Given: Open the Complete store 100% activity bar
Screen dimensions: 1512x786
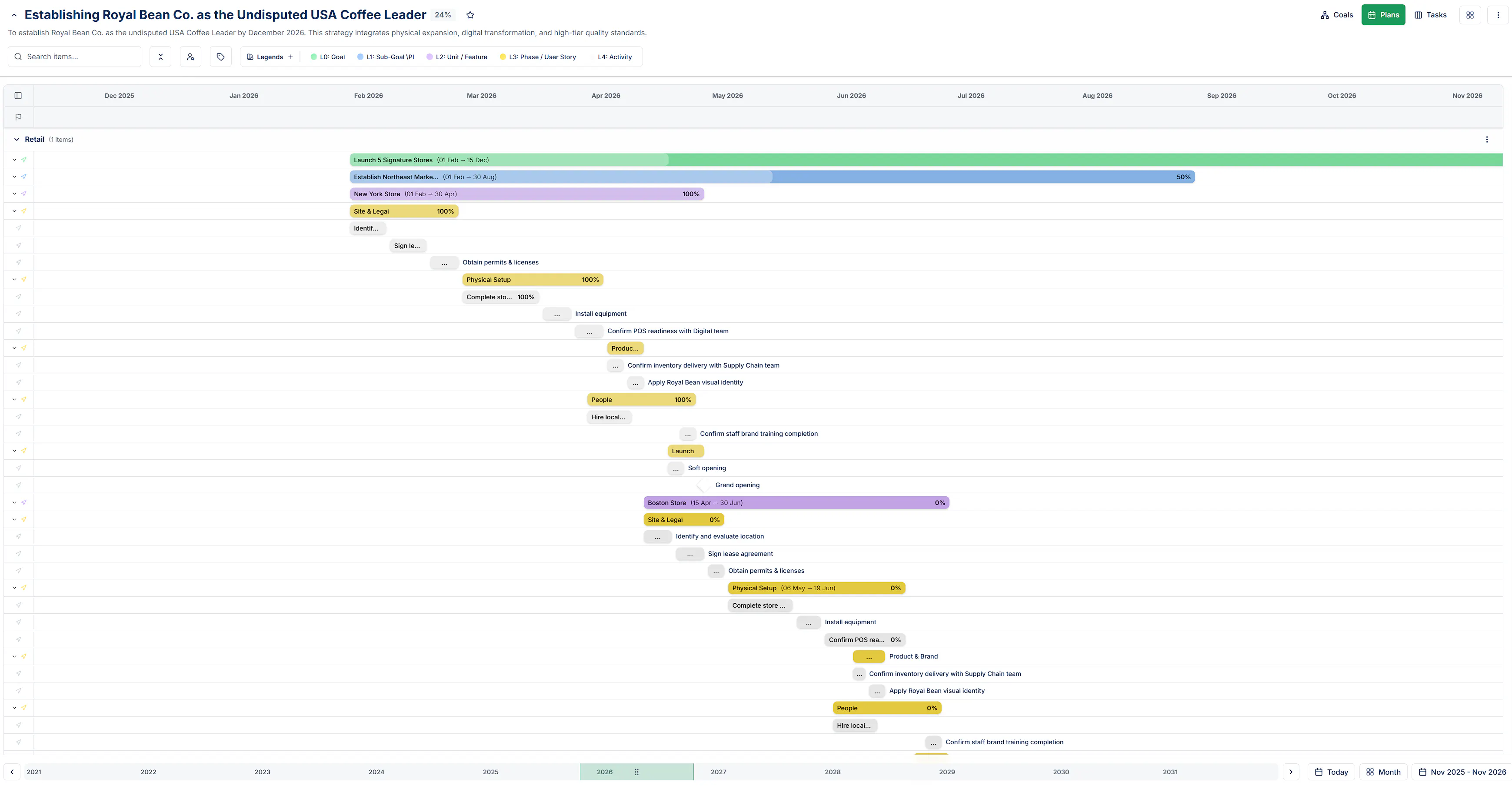Looking at the screenshot, I should point(501,297).
